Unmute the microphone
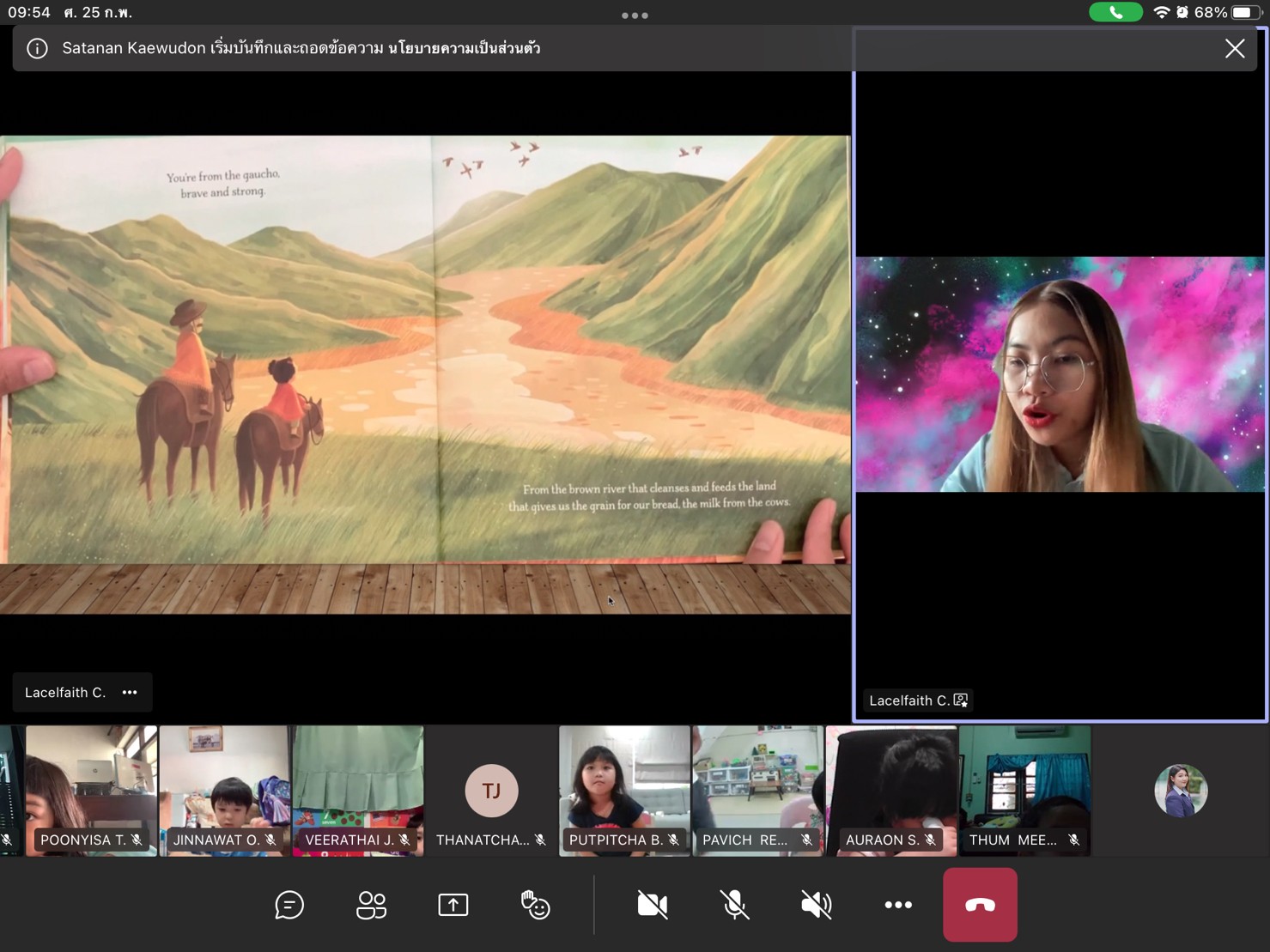 734,905
